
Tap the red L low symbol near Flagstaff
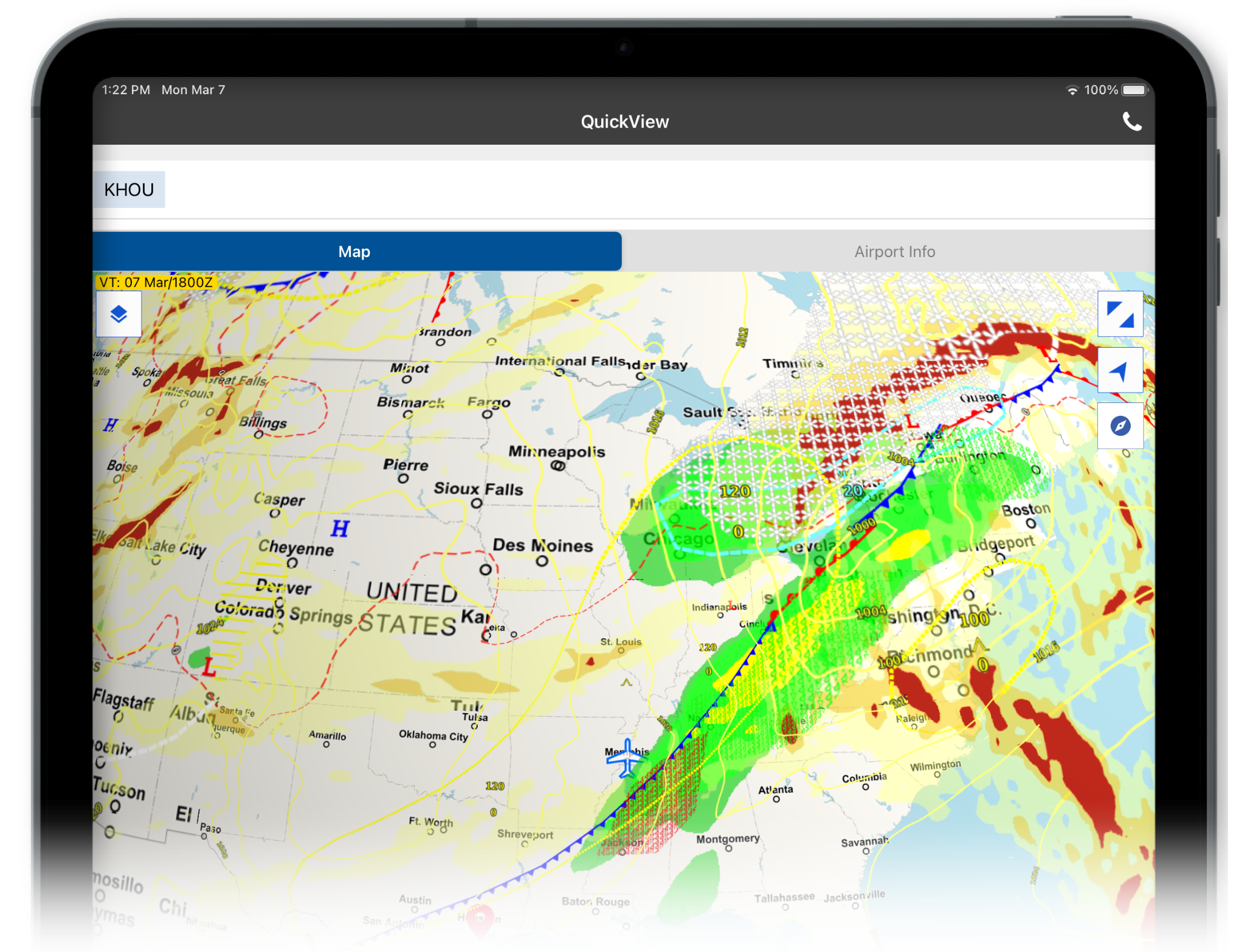209,667
